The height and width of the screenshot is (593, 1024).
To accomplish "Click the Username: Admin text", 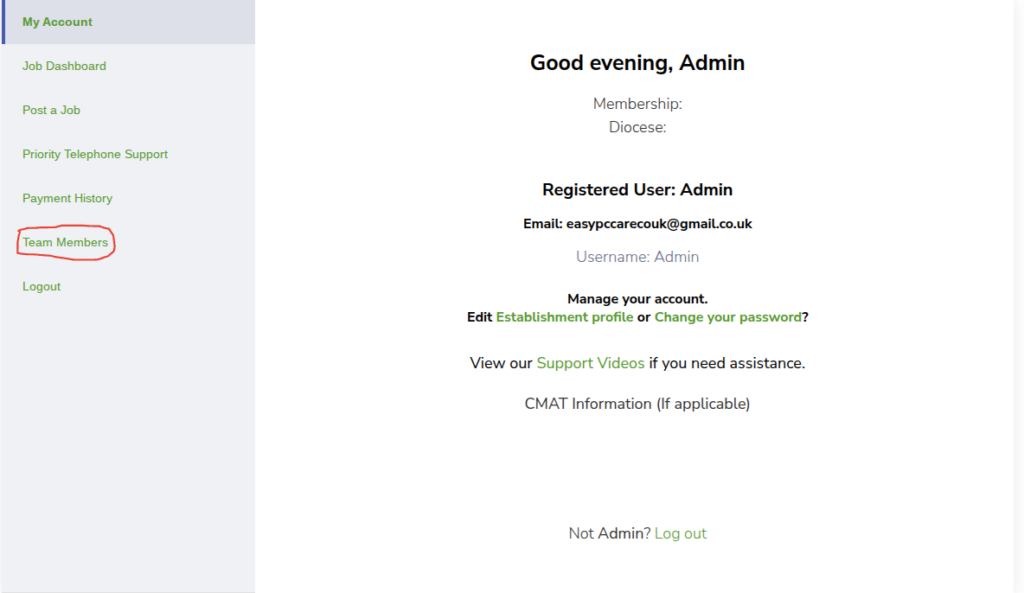I will click(x=637, y=257).
